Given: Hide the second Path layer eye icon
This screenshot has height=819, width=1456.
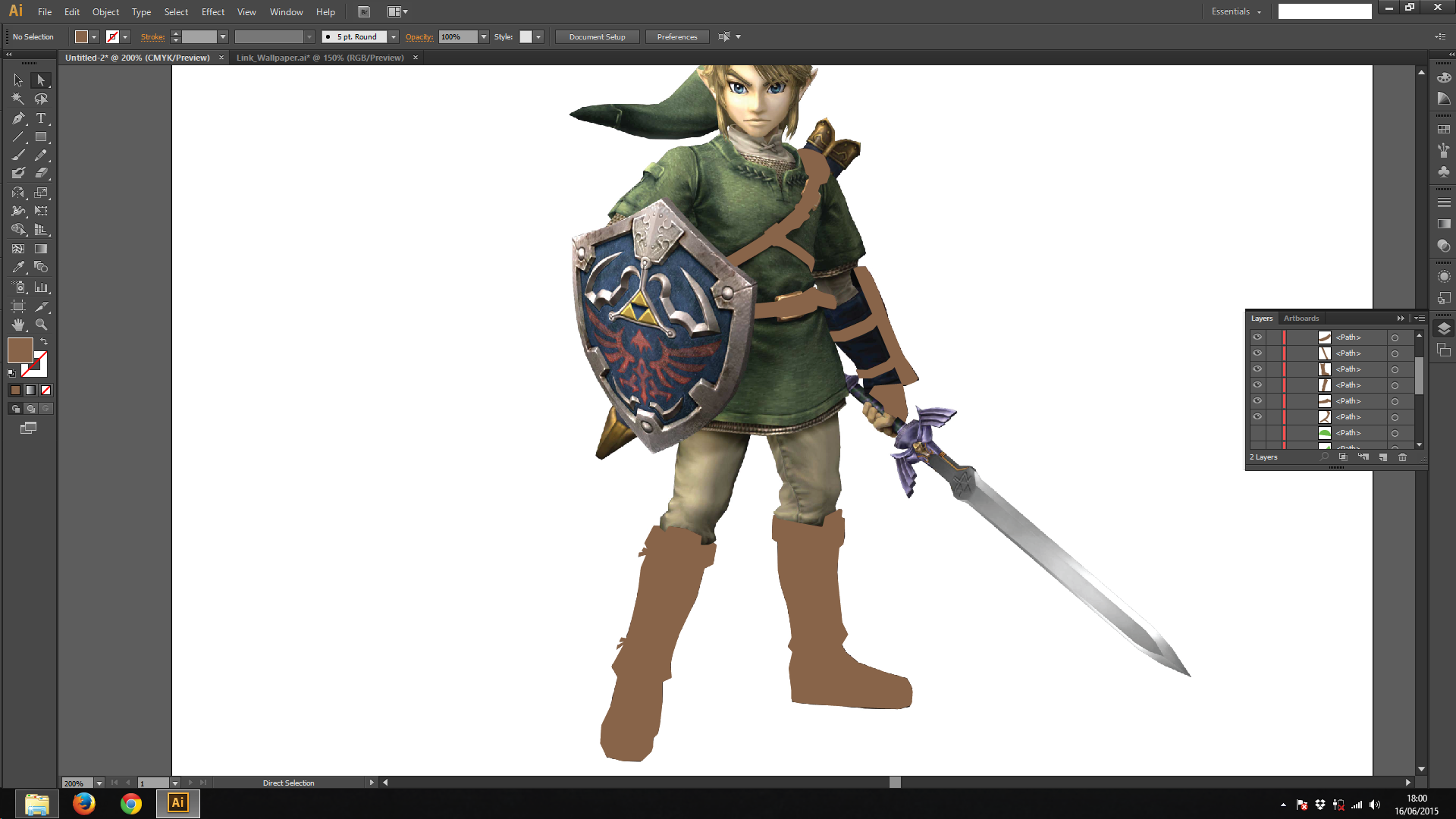Looking at the screenshot, I should [1257, 353].
